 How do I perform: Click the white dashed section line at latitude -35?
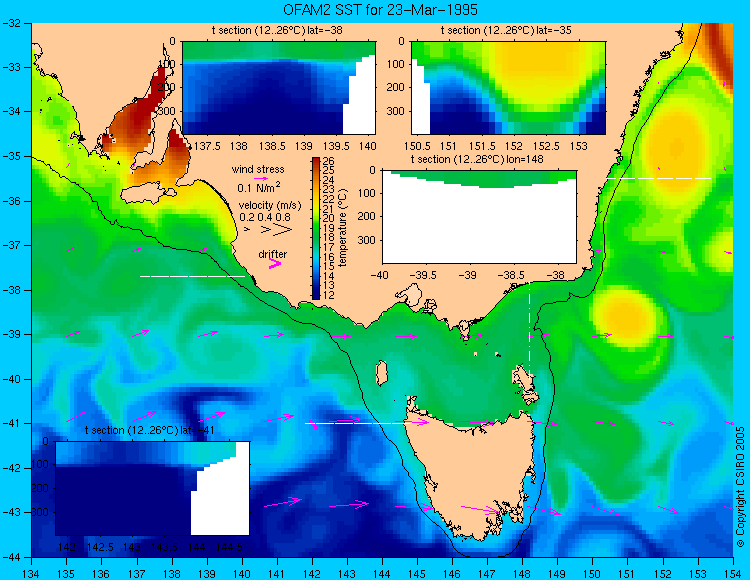point(659,178)
